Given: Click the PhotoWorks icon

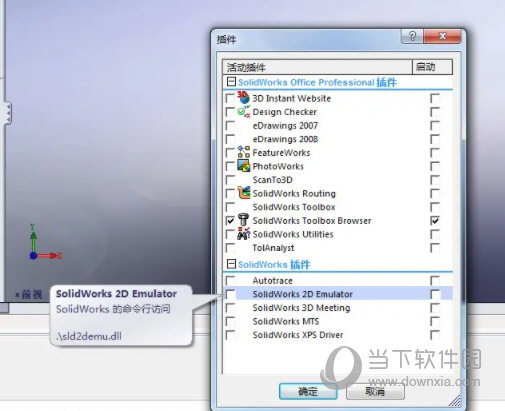Looking at the screenshot, I should pyautogui.click(x=243, y=166).
